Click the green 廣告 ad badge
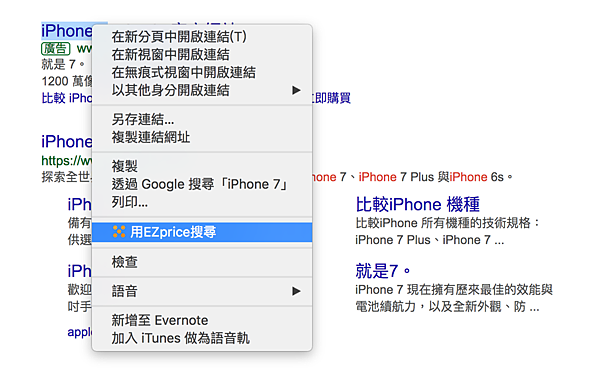Image resolution: width=600 pixels, height=368 pixels. pos(56,49)
